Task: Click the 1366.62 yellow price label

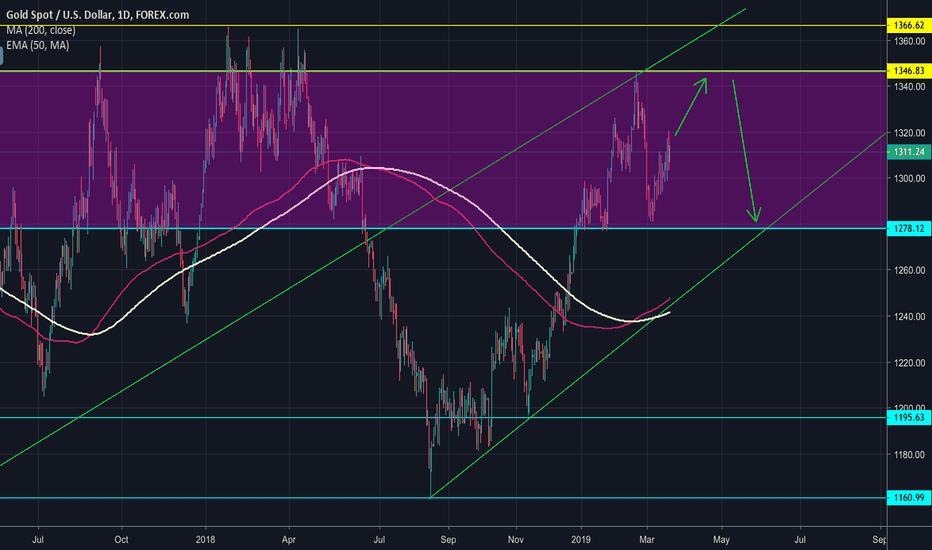Action: [909, 26]
